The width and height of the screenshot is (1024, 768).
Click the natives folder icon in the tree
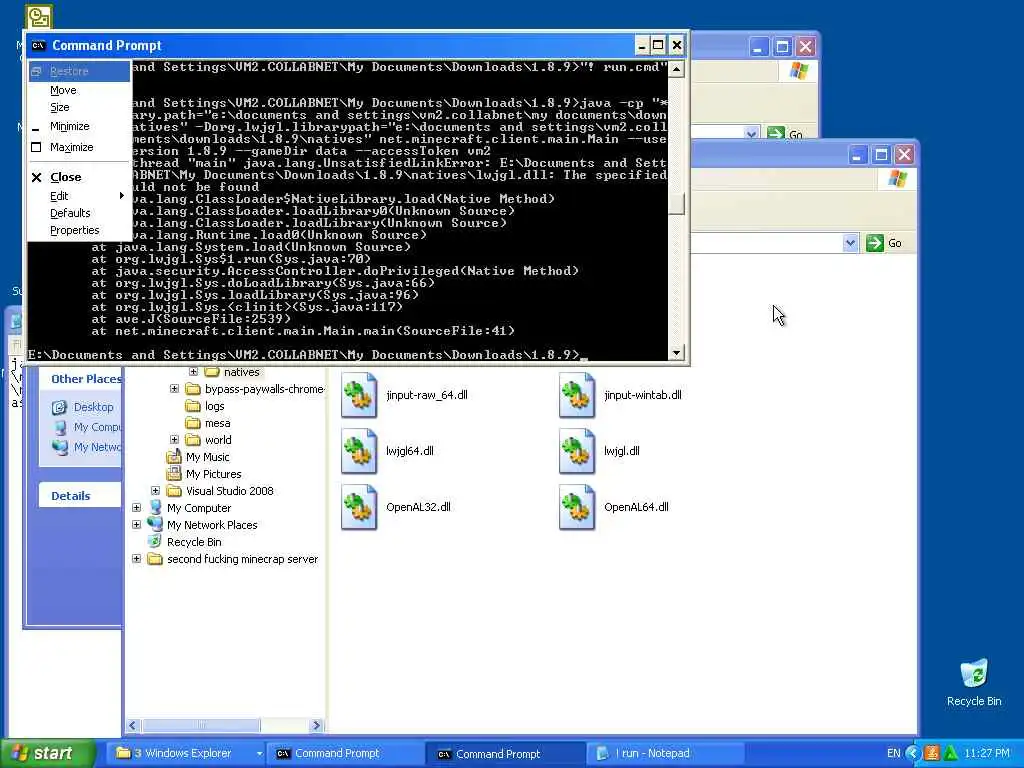pos(212,372)
